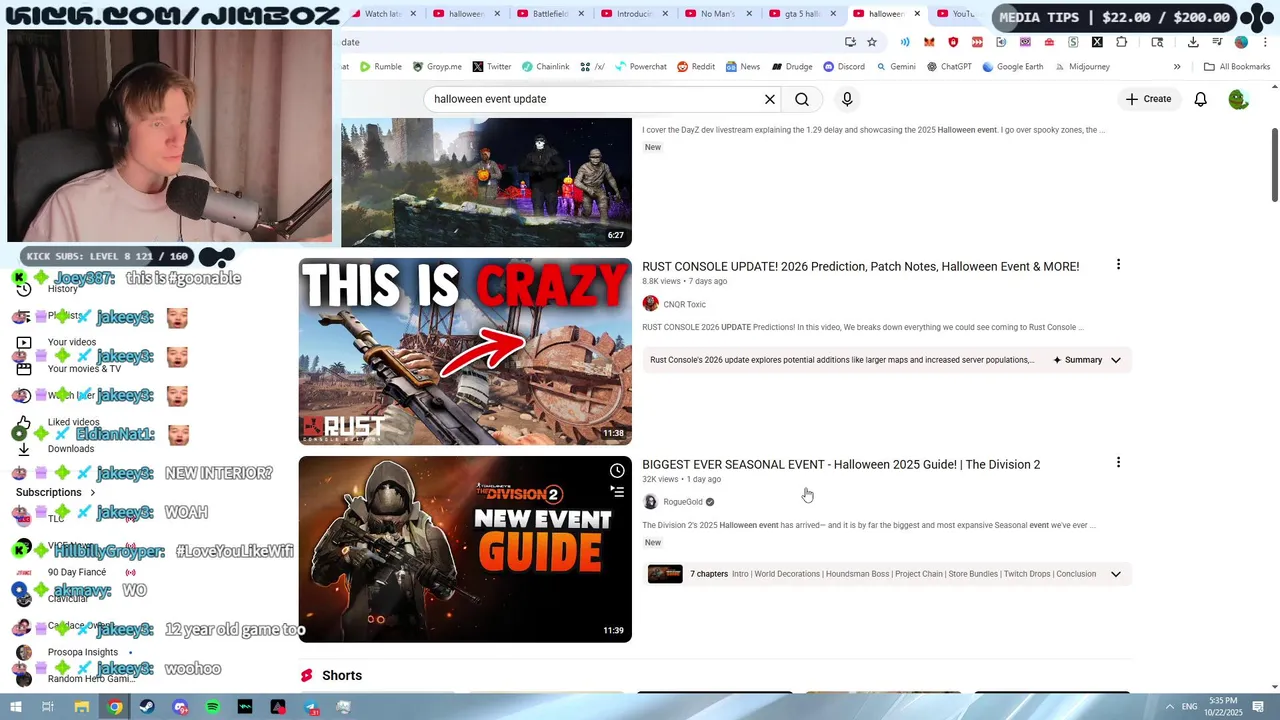Open the Rumble bookmark
1280x720 pixels.
[381, 67]
